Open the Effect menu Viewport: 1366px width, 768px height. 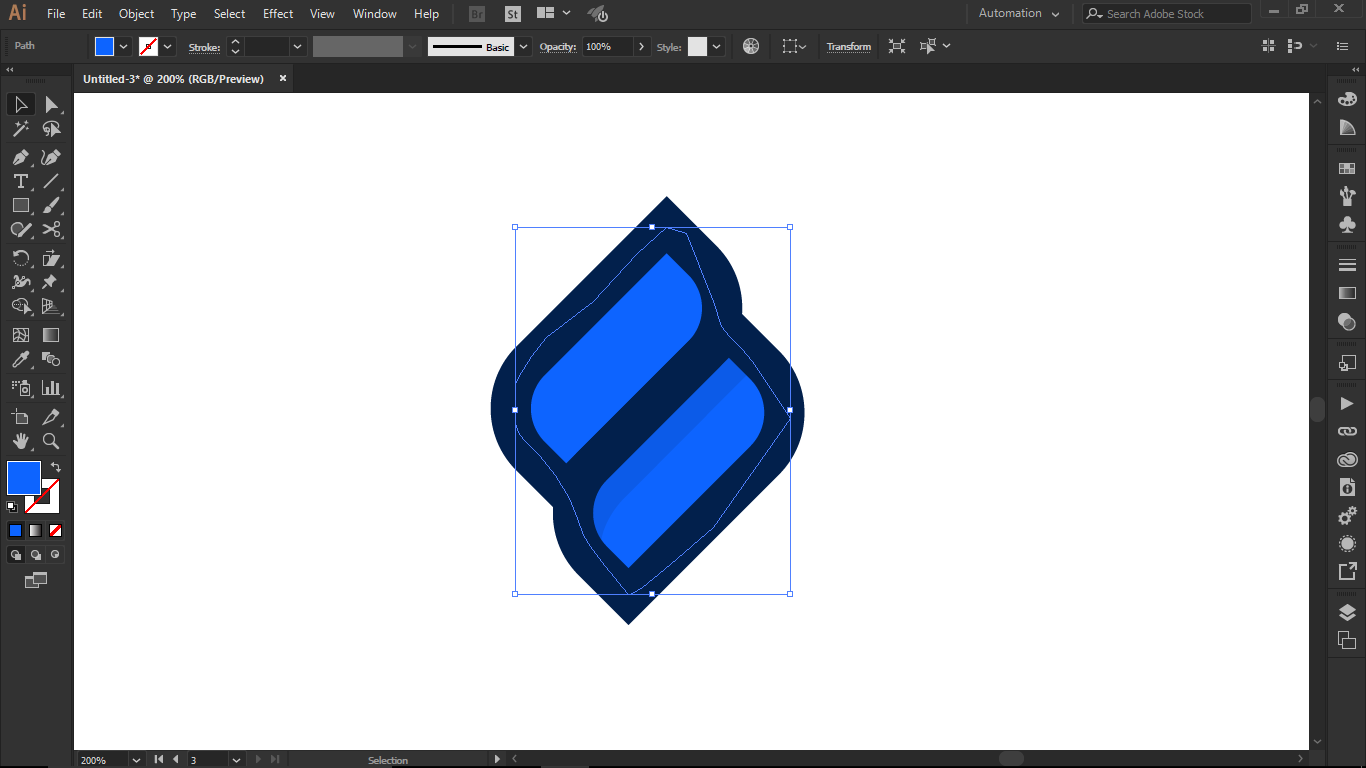278,14
